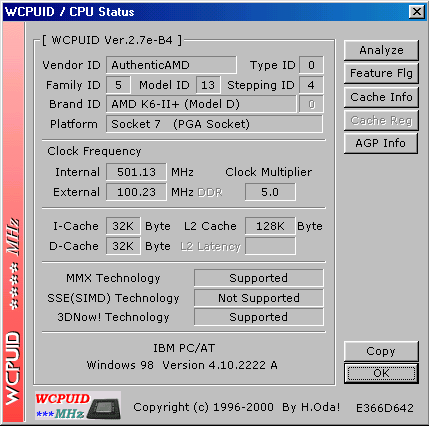Screen dimensions: 429x426
Task: Click the Clock Frequency heading
Action: pos(94,151)
